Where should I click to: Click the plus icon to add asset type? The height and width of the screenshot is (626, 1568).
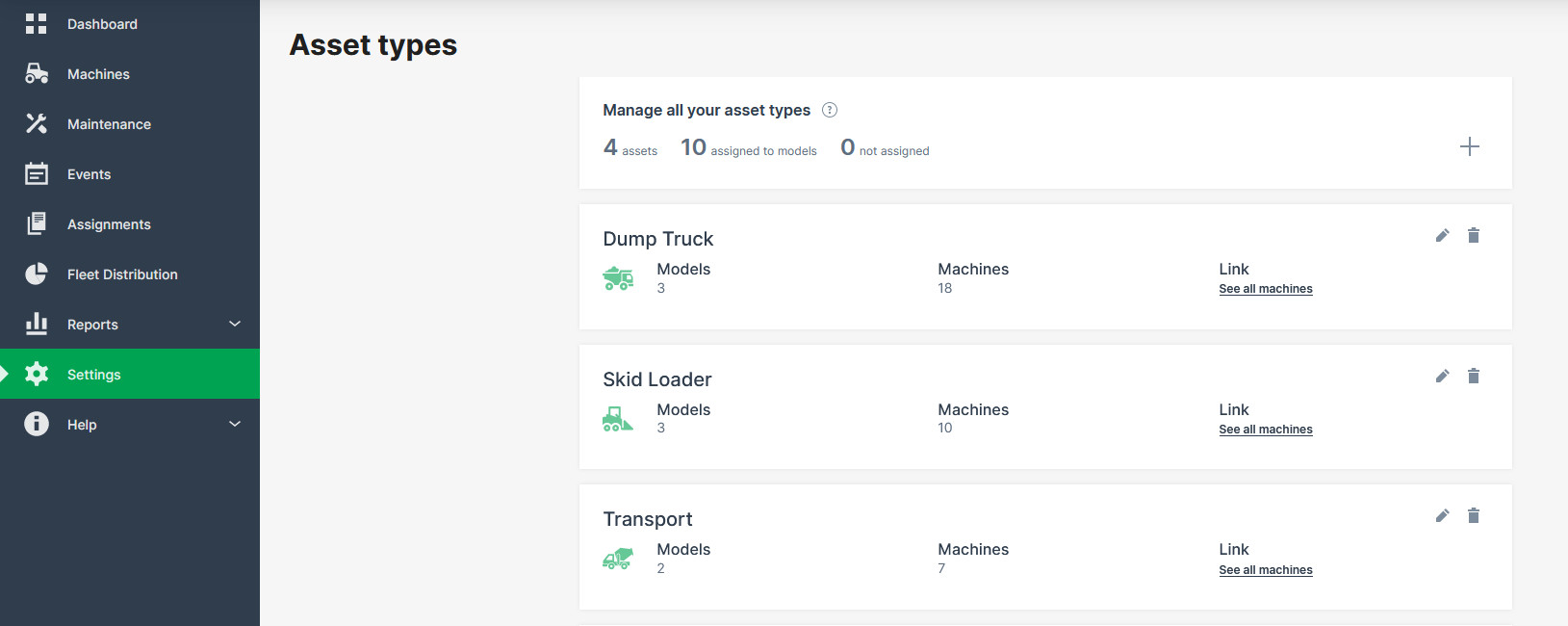pyautogui.click(x=1469, y=147)
